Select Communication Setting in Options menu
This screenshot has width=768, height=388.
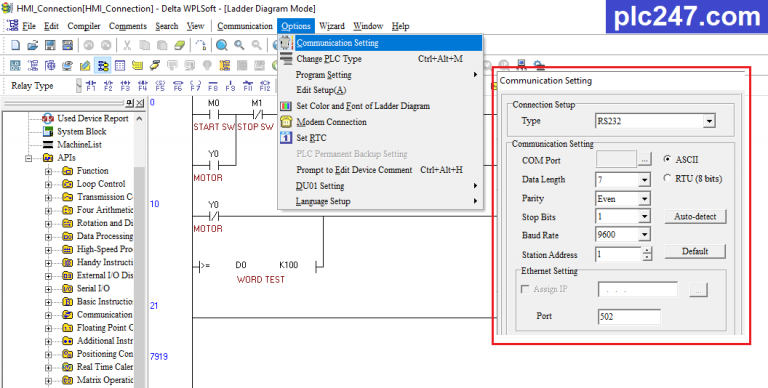tap(380, 43)
